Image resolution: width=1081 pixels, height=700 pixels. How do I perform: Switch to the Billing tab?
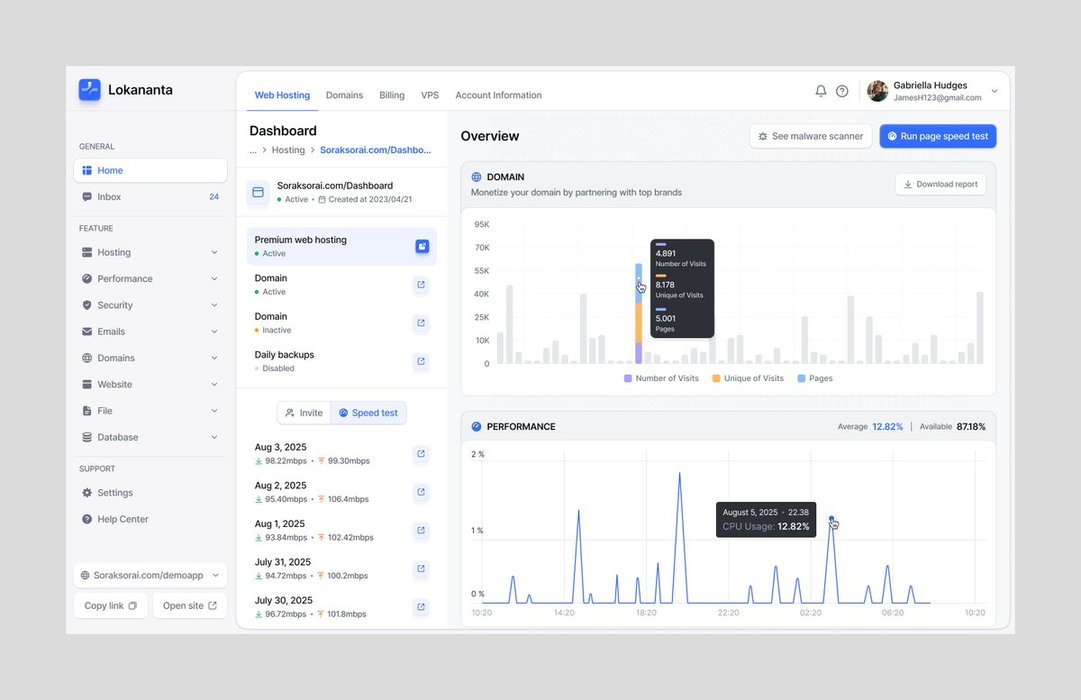(392, 95)
